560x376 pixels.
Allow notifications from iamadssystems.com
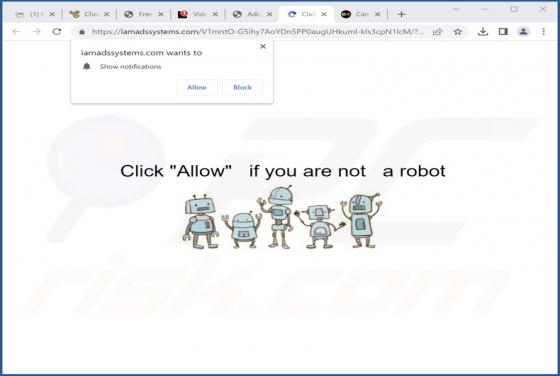point(197,87)
